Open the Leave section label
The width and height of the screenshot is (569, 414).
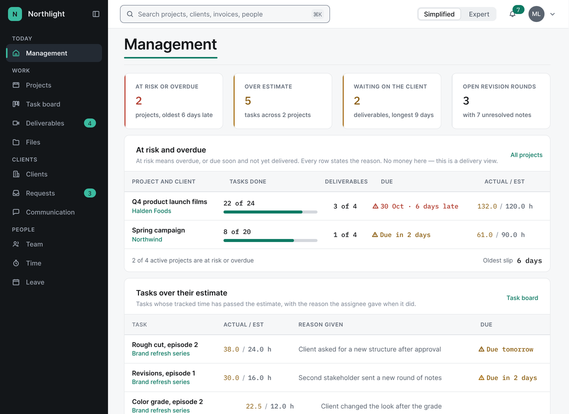tap(35, 282)
